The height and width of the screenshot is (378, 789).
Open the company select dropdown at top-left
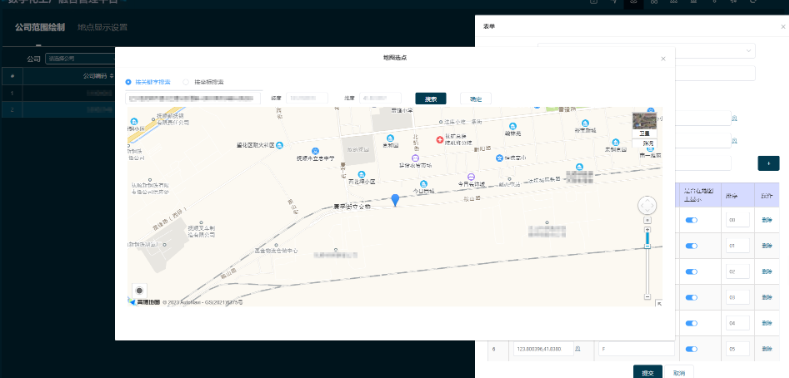(x=81, y=58)
